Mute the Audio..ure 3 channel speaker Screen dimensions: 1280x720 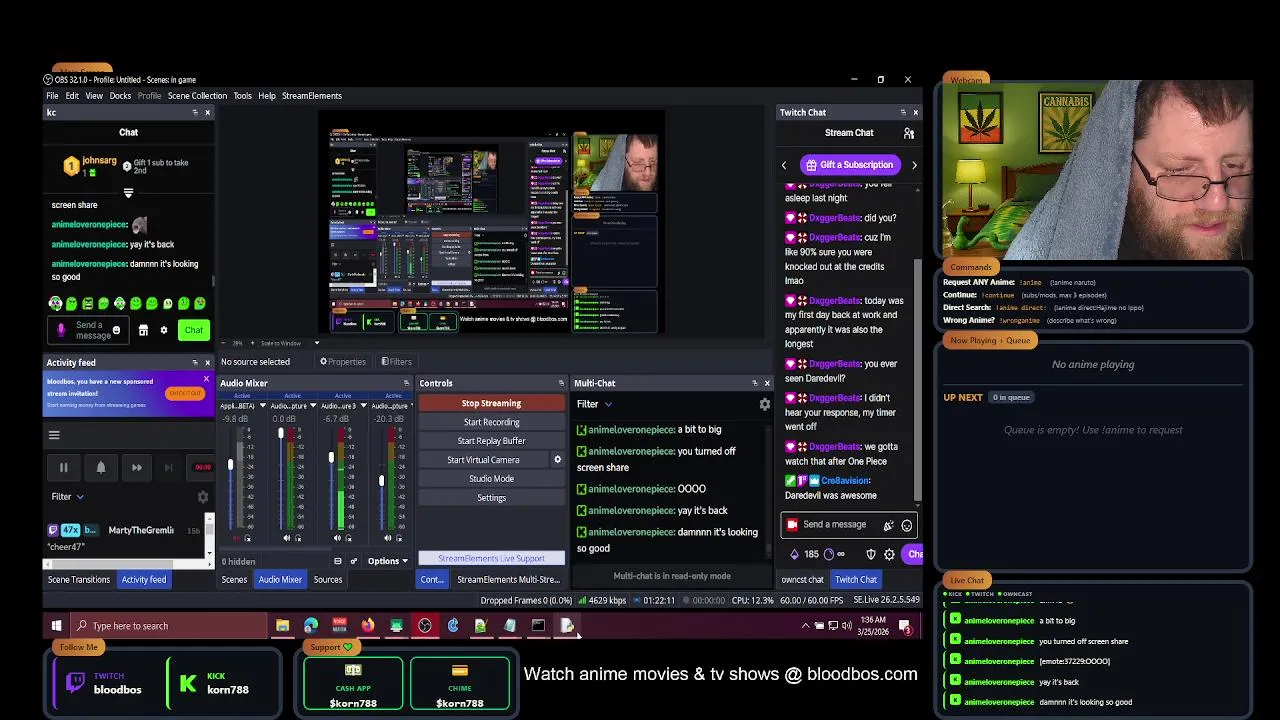tap(337, 538)
